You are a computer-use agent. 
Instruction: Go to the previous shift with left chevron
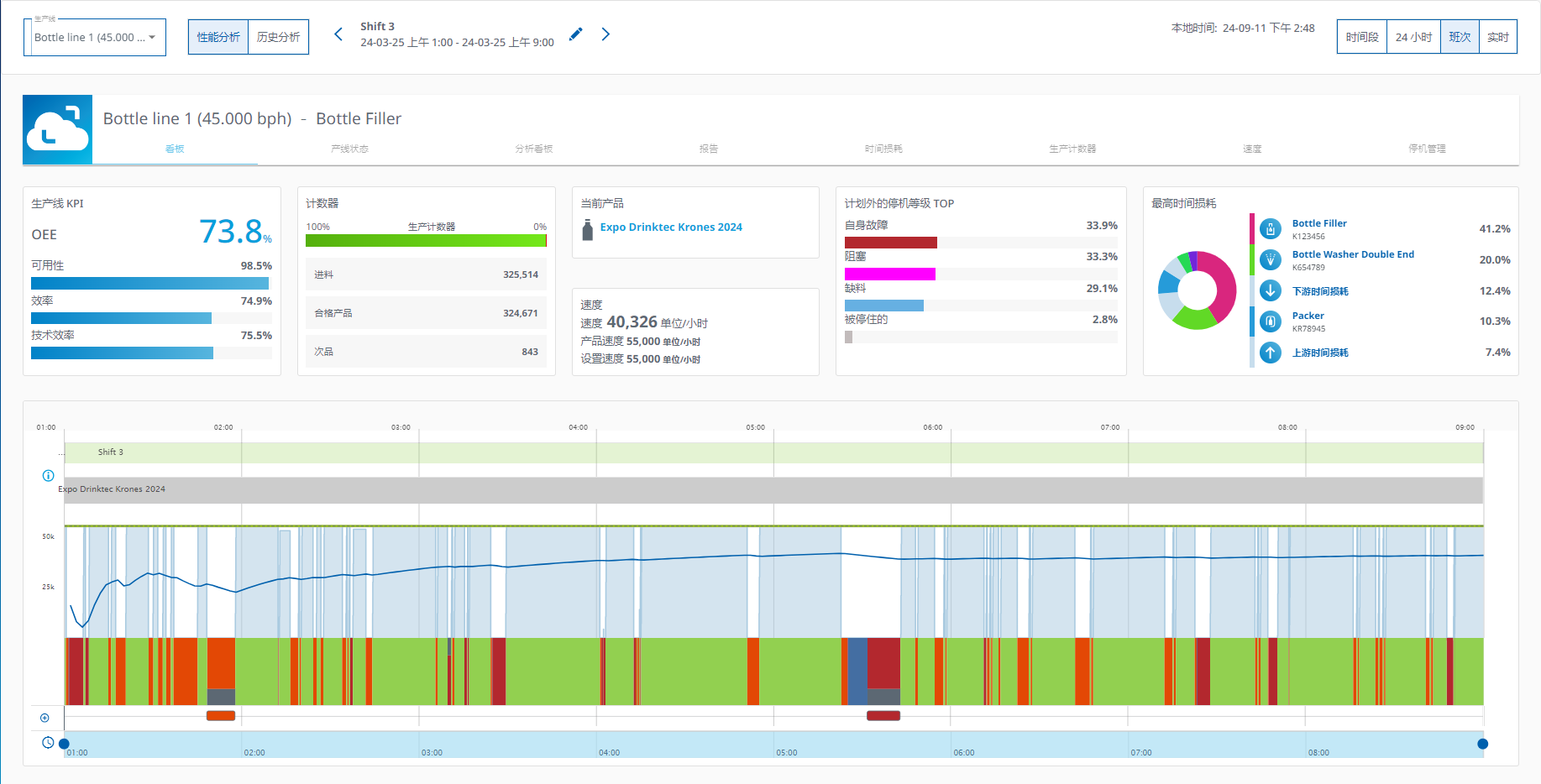338,34
